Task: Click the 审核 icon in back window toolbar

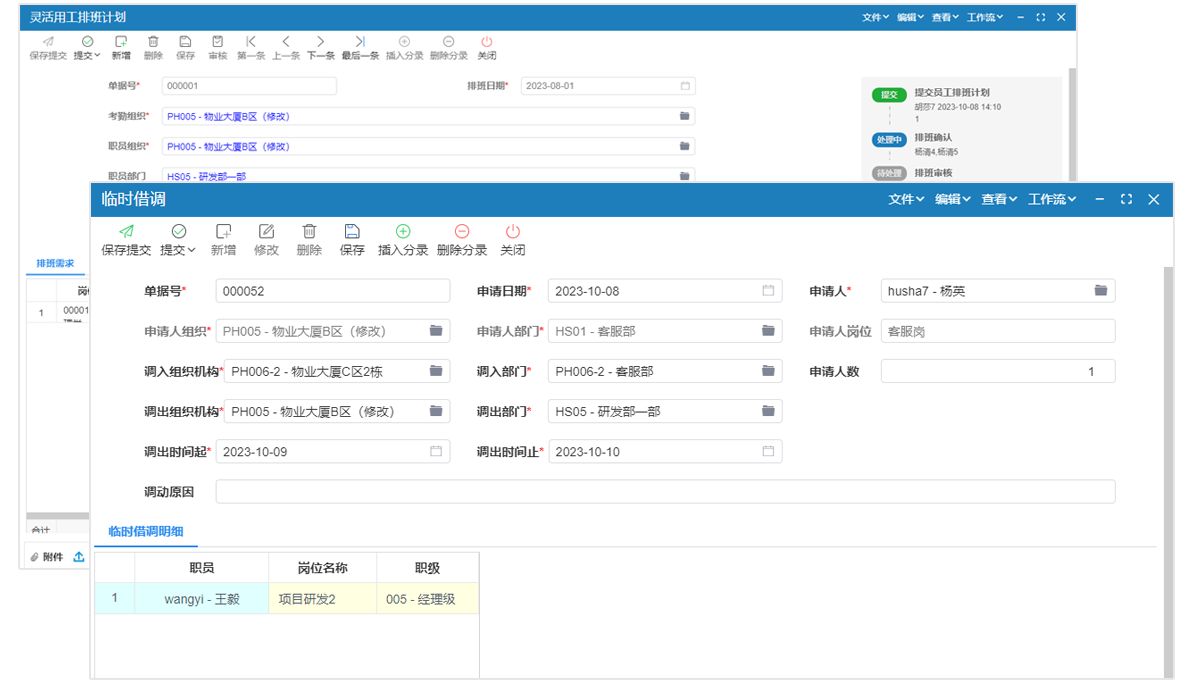Action: 217,42
